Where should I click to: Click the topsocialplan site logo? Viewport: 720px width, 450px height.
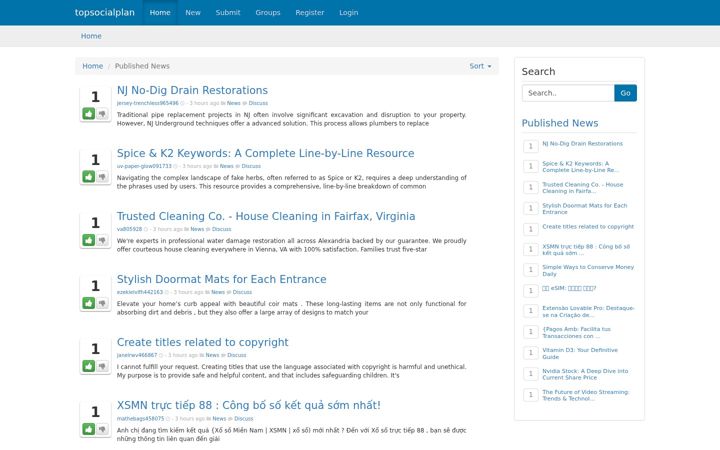(105, 12)
